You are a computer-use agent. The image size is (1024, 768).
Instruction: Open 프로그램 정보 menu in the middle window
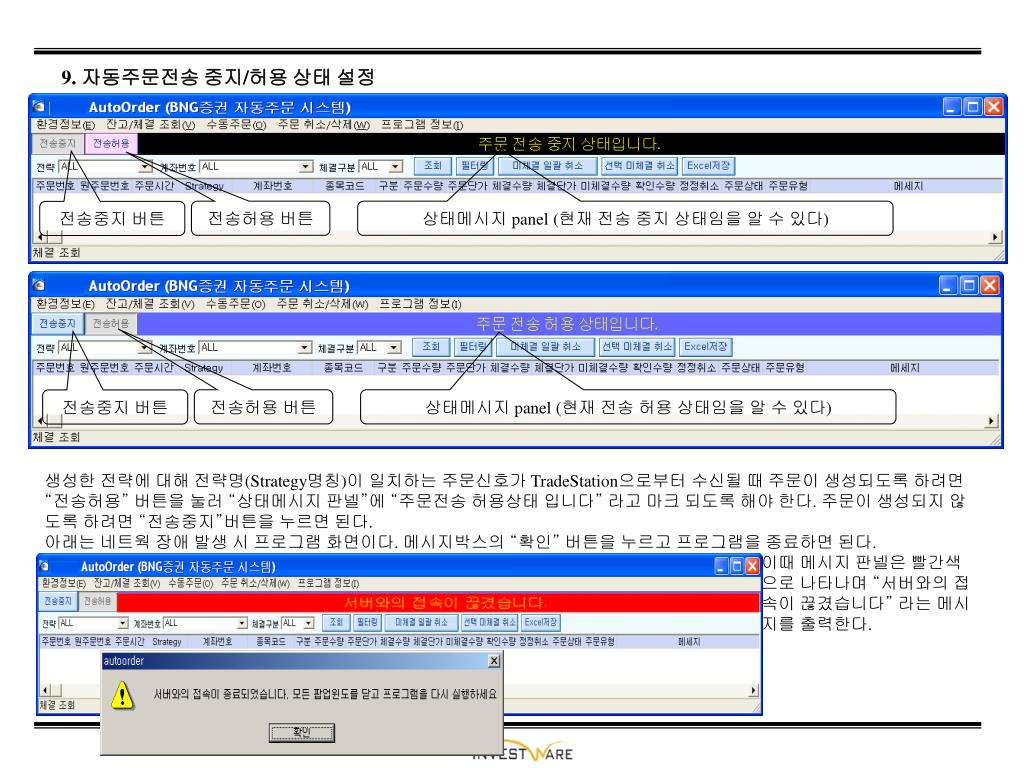[x=421, y=304]
